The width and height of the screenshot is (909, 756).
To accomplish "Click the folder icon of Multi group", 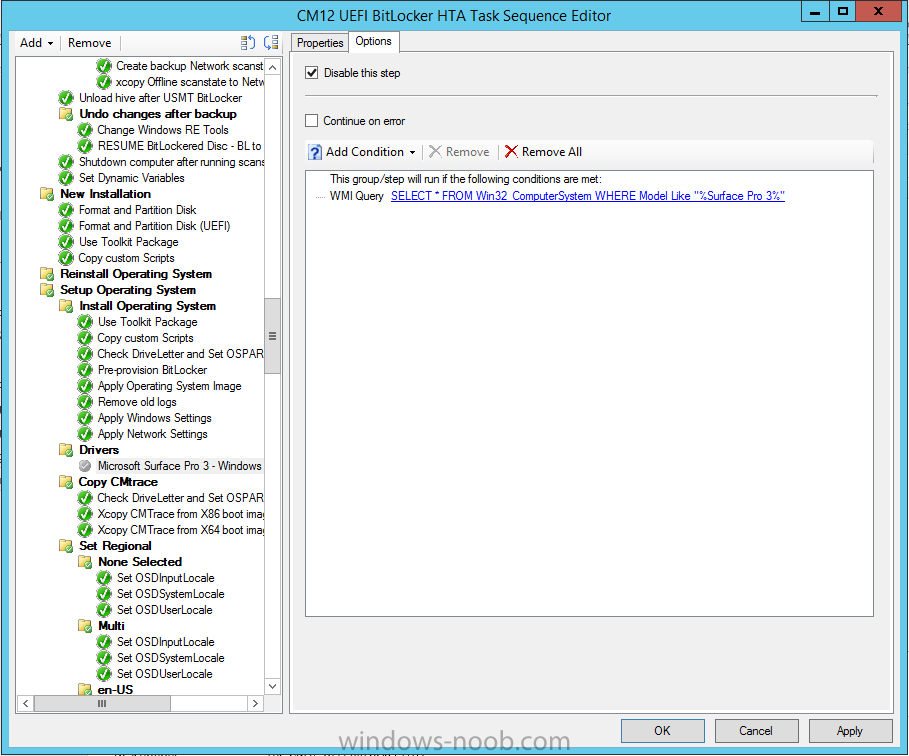I will point(85,626).
